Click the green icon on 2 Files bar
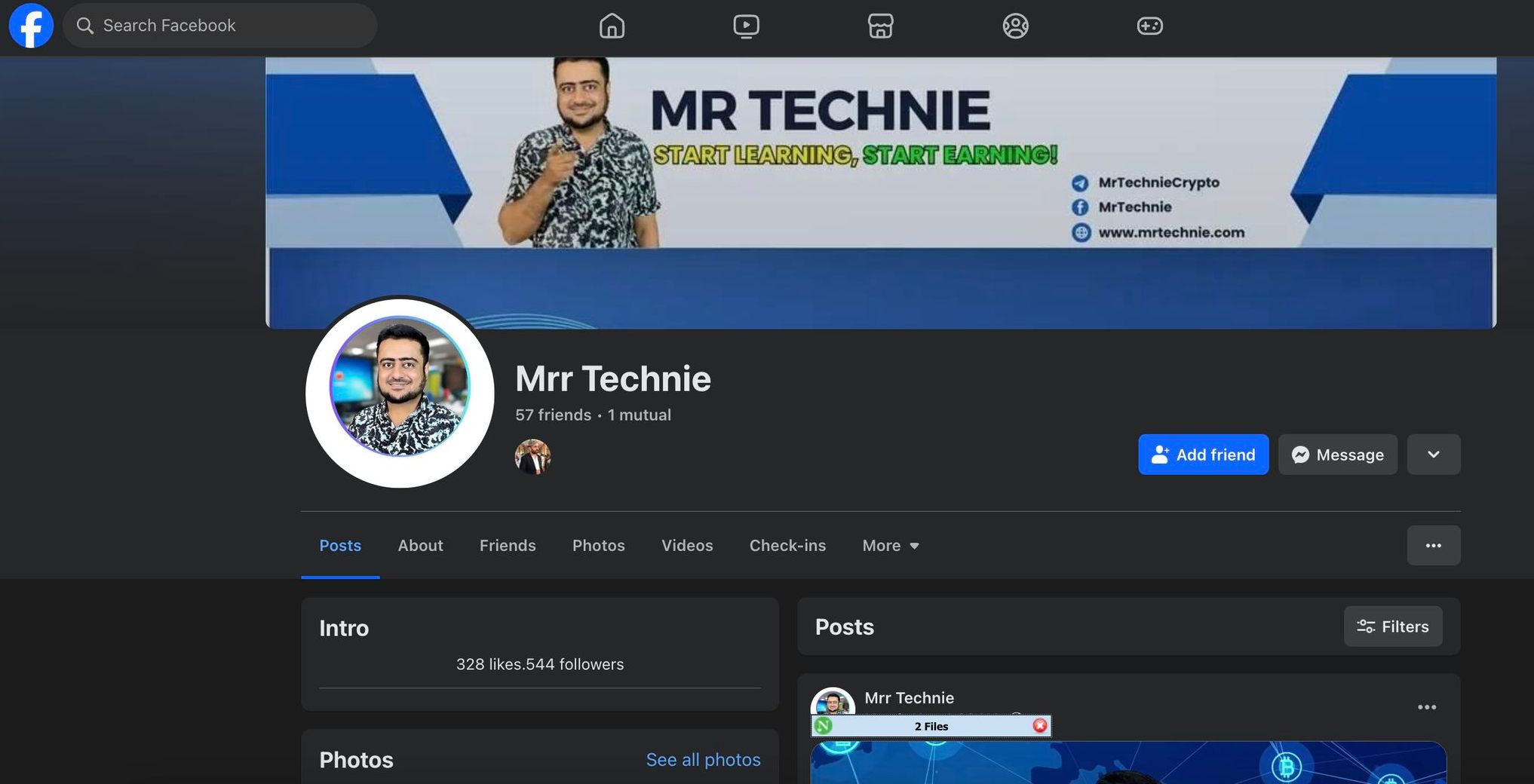Screen dimensions: 1534x784 823,726
